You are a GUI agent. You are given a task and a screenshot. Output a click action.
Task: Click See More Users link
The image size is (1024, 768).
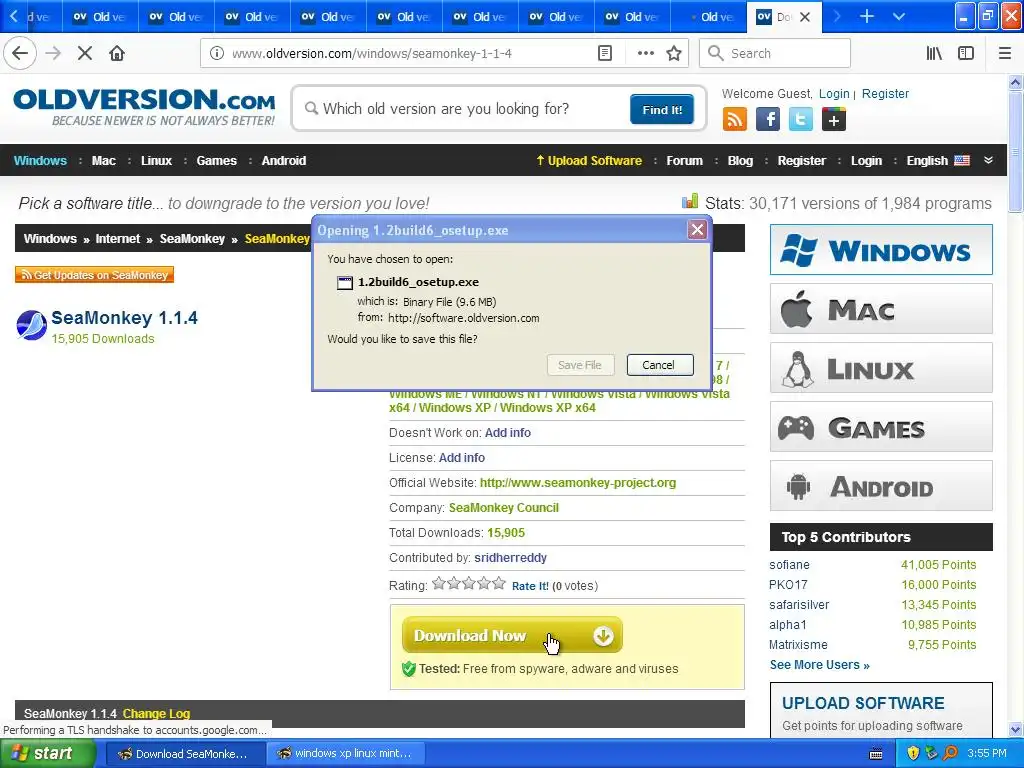(x=820, y=665)
